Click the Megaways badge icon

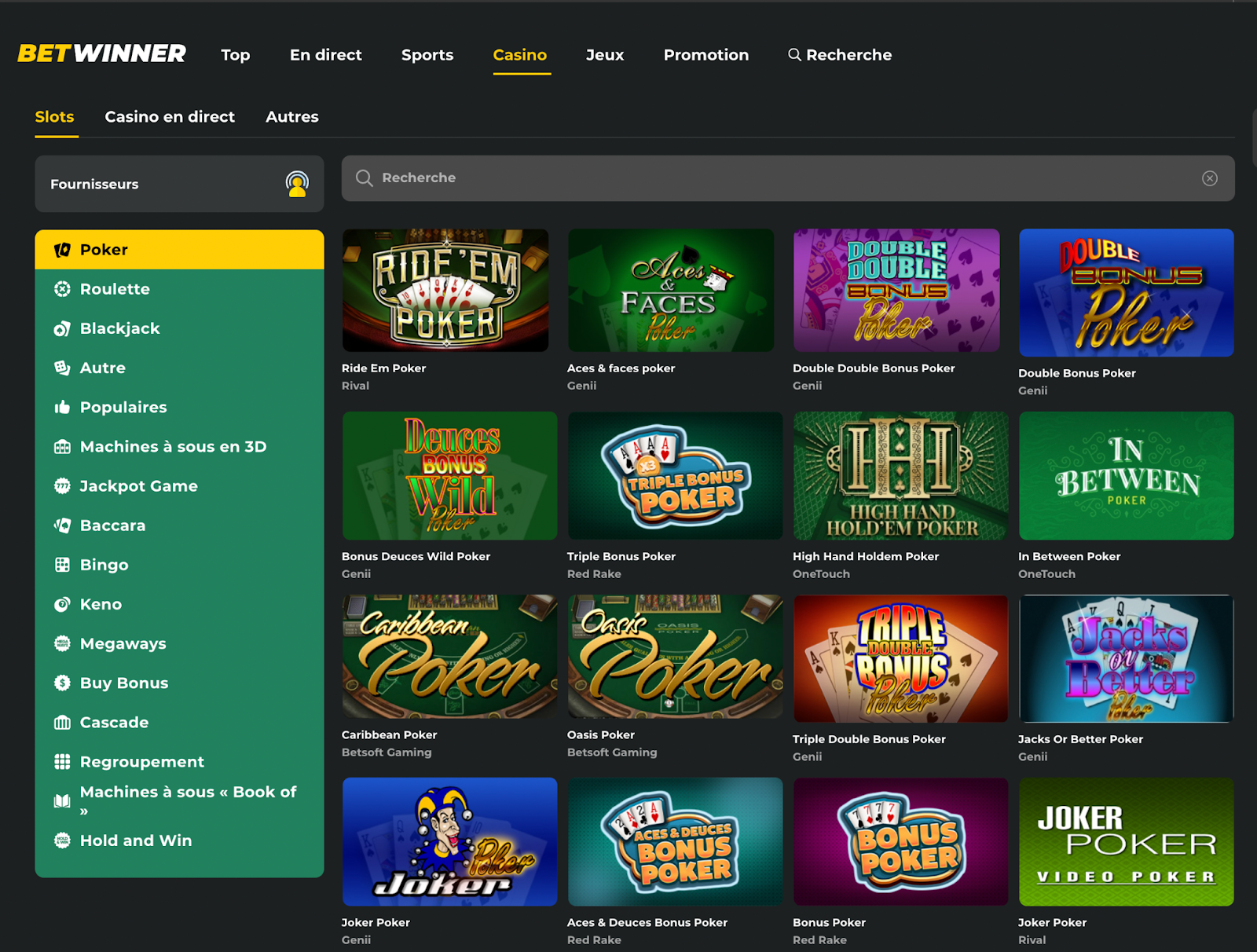pyautogui.click(x=62, y=643)
